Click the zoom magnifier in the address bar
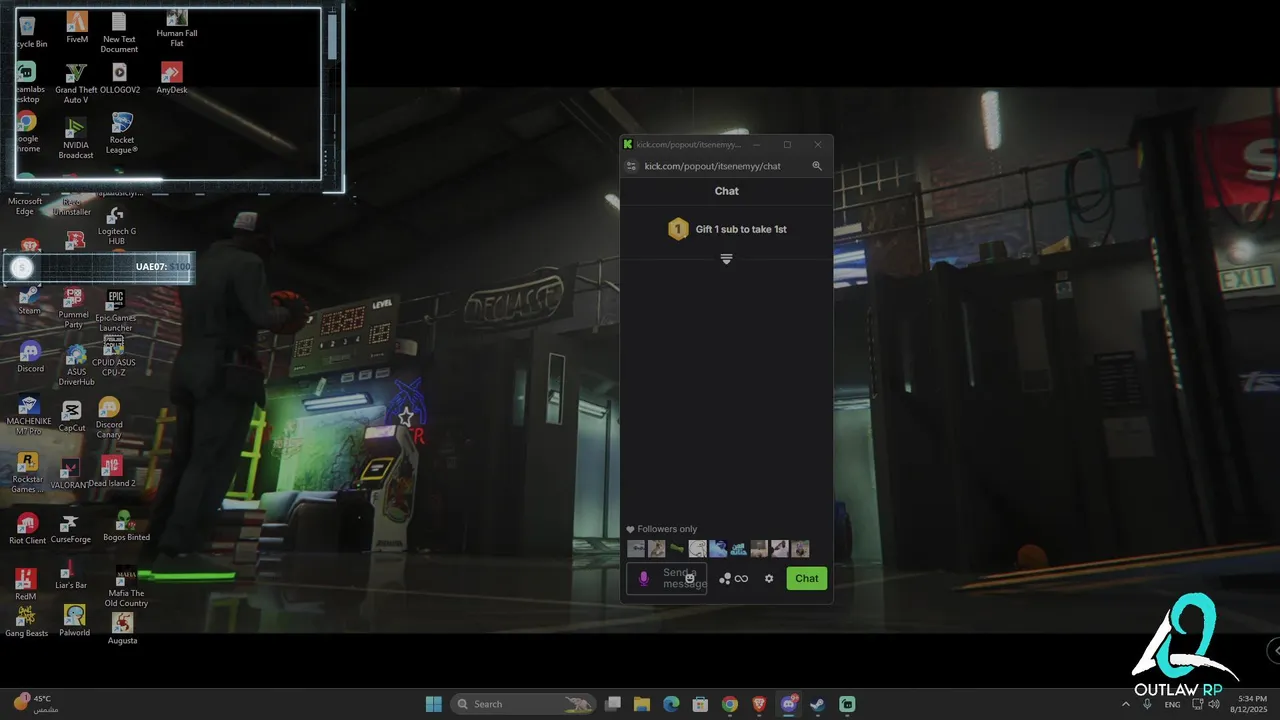Screen dimensions: 1280x720 click(817, 166)
